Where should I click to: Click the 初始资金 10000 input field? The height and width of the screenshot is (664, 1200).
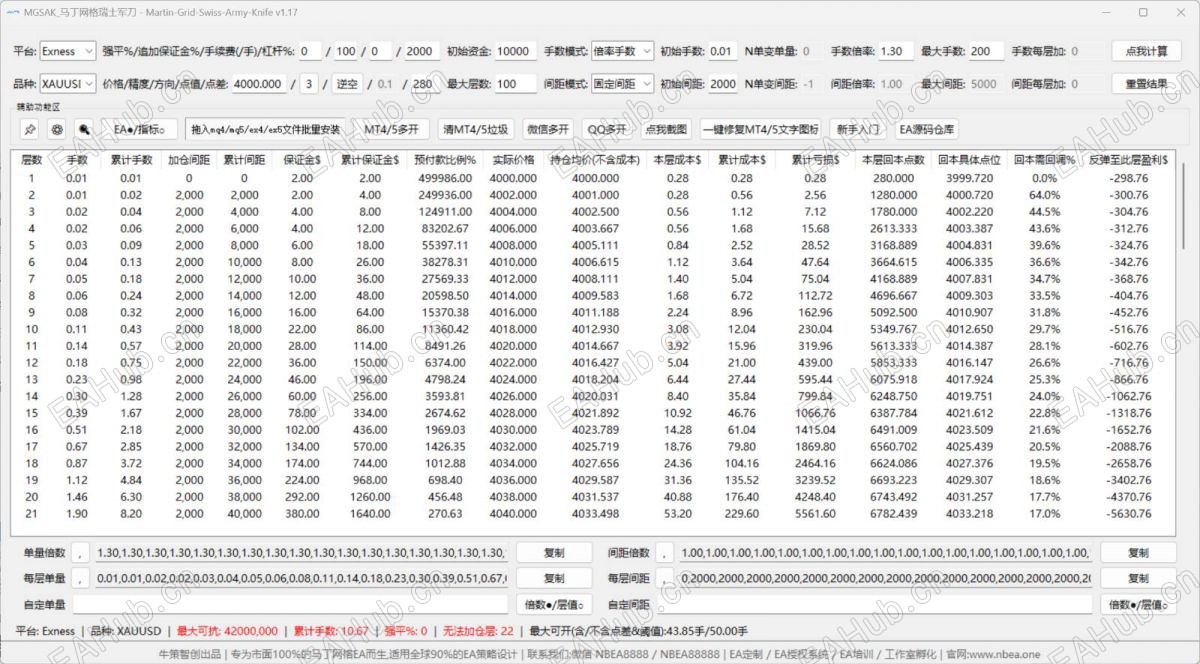(x=515, y=51)
